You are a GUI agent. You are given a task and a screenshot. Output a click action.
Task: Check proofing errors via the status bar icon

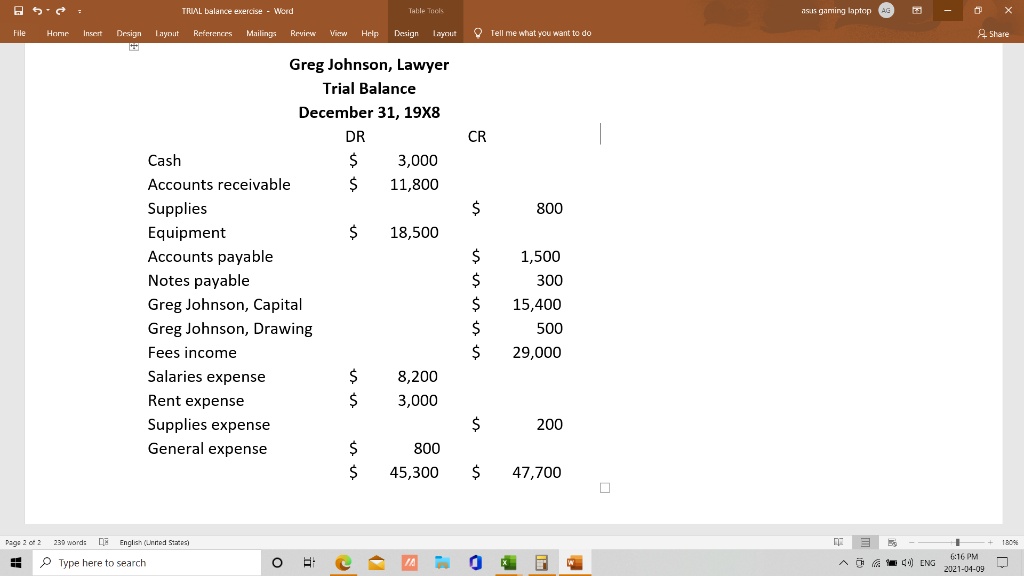(103, 542)
